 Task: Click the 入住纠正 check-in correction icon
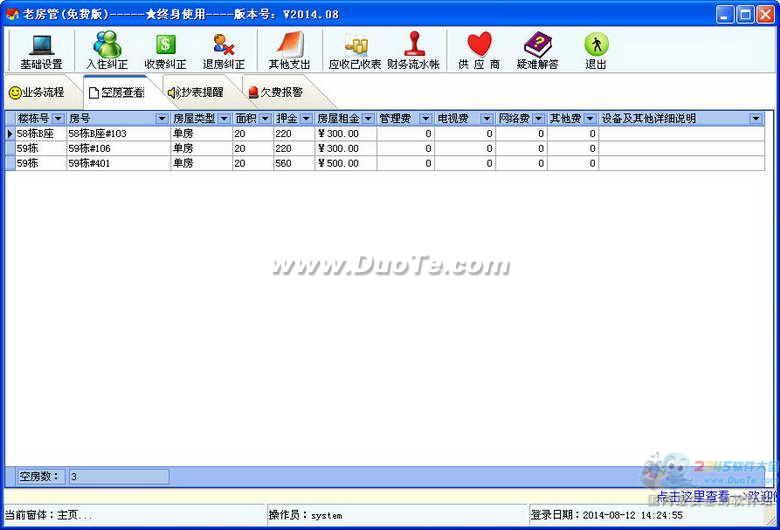pos(106,51)
